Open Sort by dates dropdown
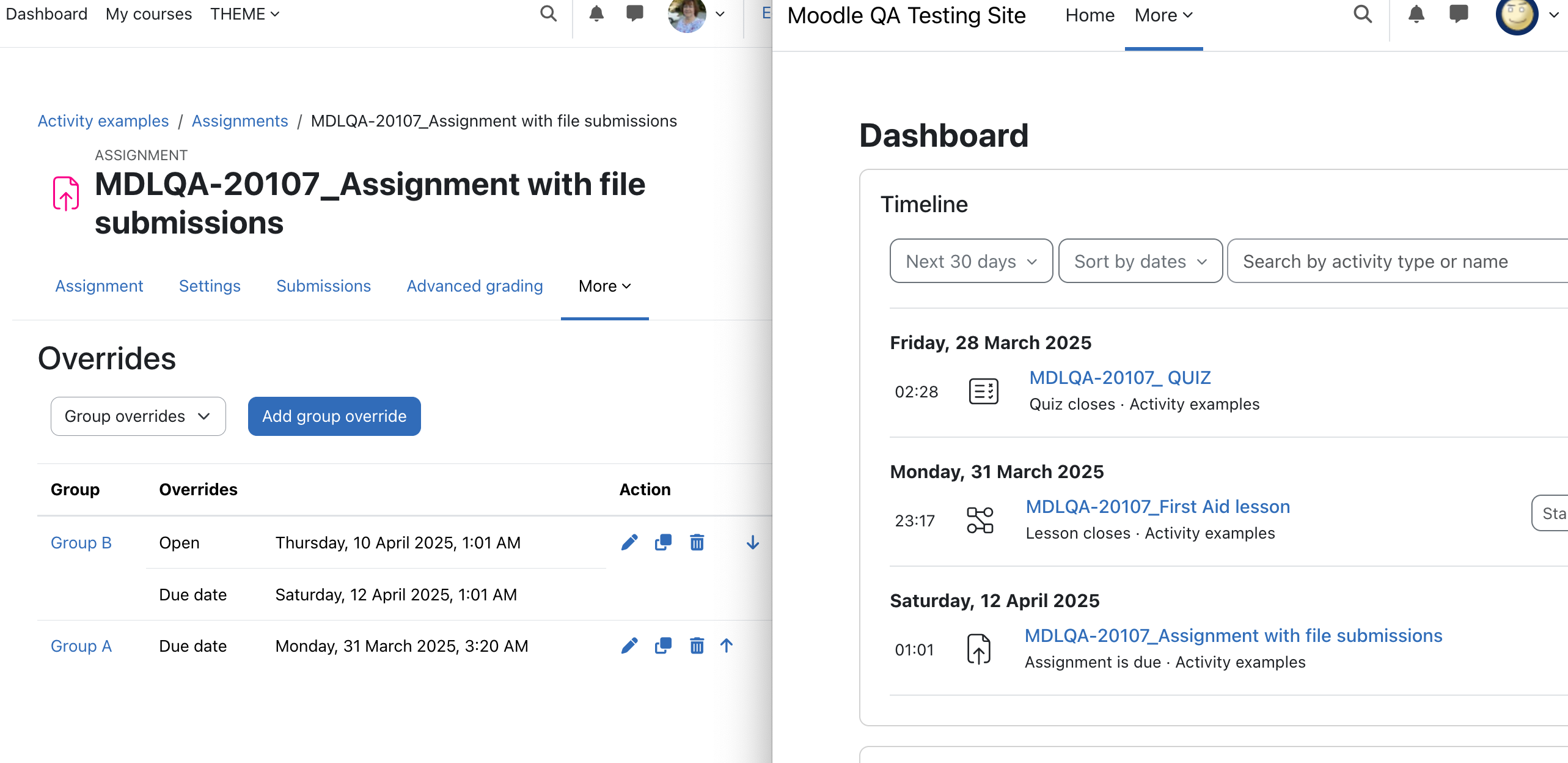This screenshot has width=1568, height=763. 1140,261
